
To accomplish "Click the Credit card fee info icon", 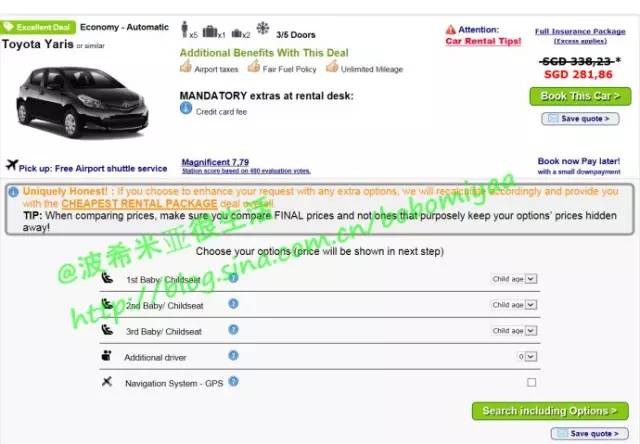I will click(x=186, y=108).
